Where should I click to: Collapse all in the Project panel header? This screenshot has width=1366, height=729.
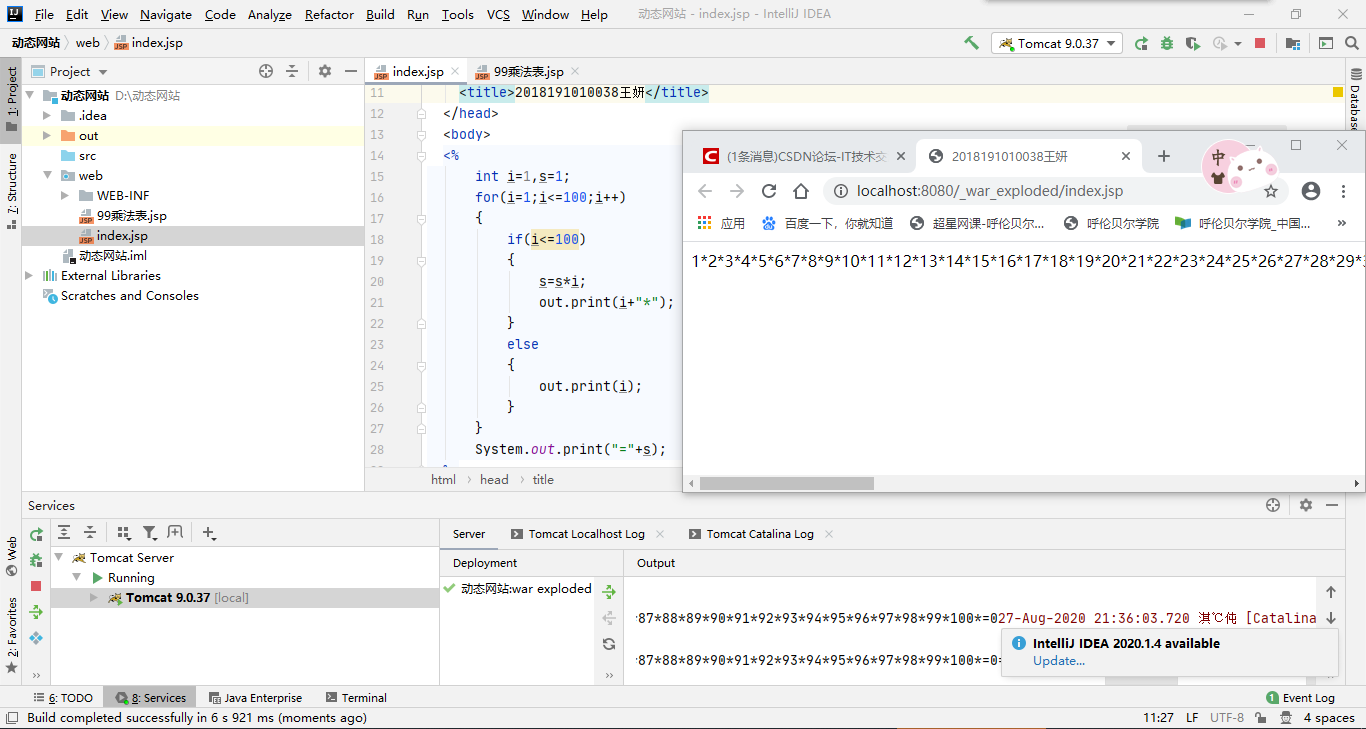pyautogui.click(x=292, y=71)
